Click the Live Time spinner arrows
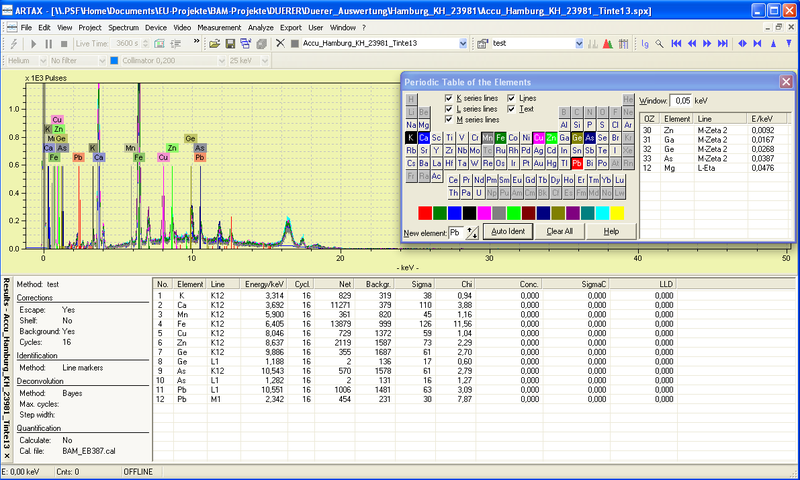 coord(145,44)
